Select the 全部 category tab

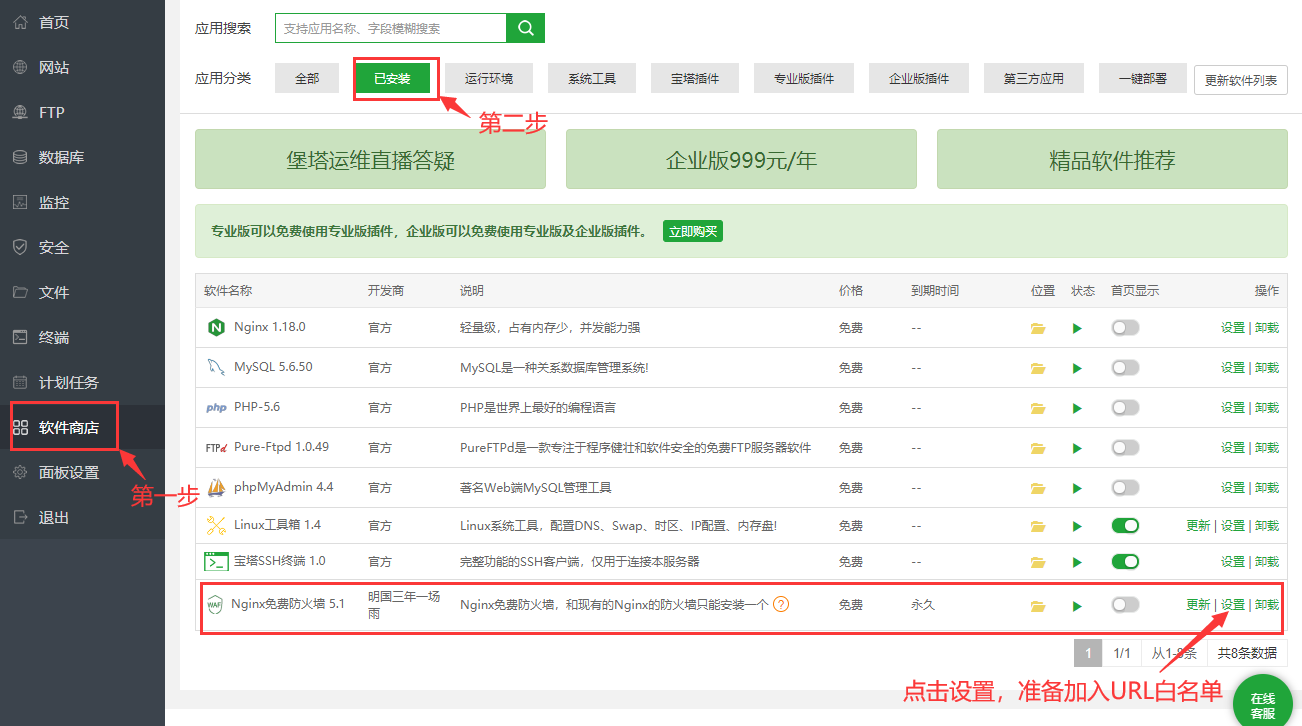click(x=307, y=78)
